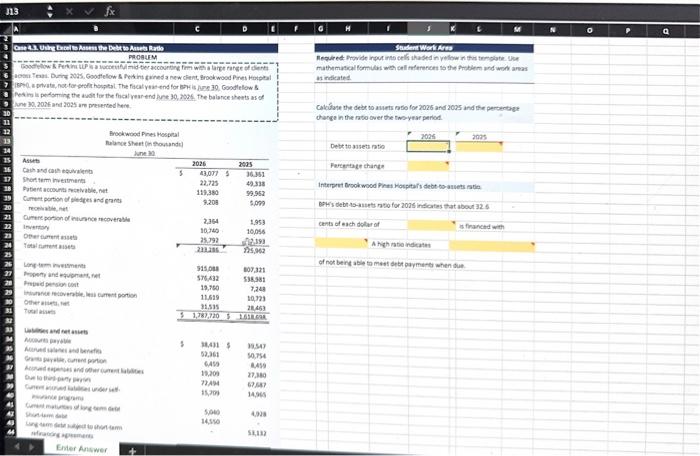Click the 'Due to third-party payors' label
Screen dimensions: 700x456
(58, 379)
